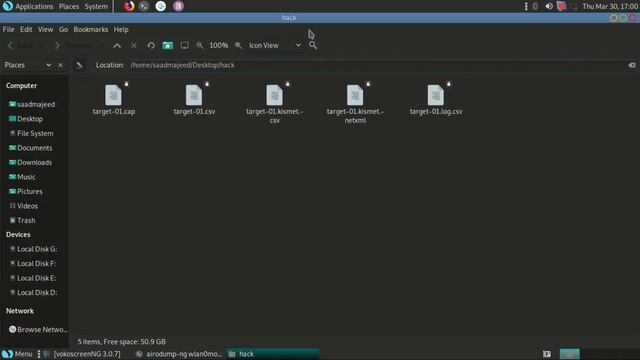Click the round blue launcher icon in panel

pos(161,6)
